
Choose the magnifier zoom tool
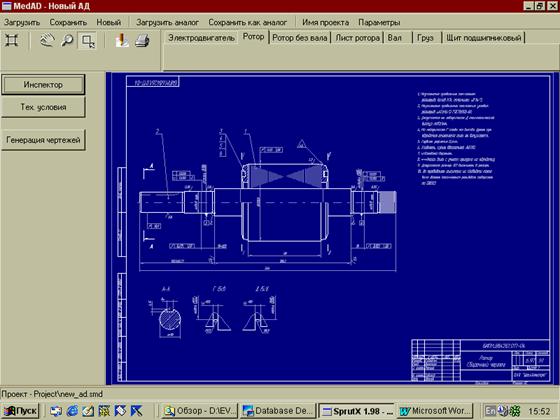[x=67, y=40]
